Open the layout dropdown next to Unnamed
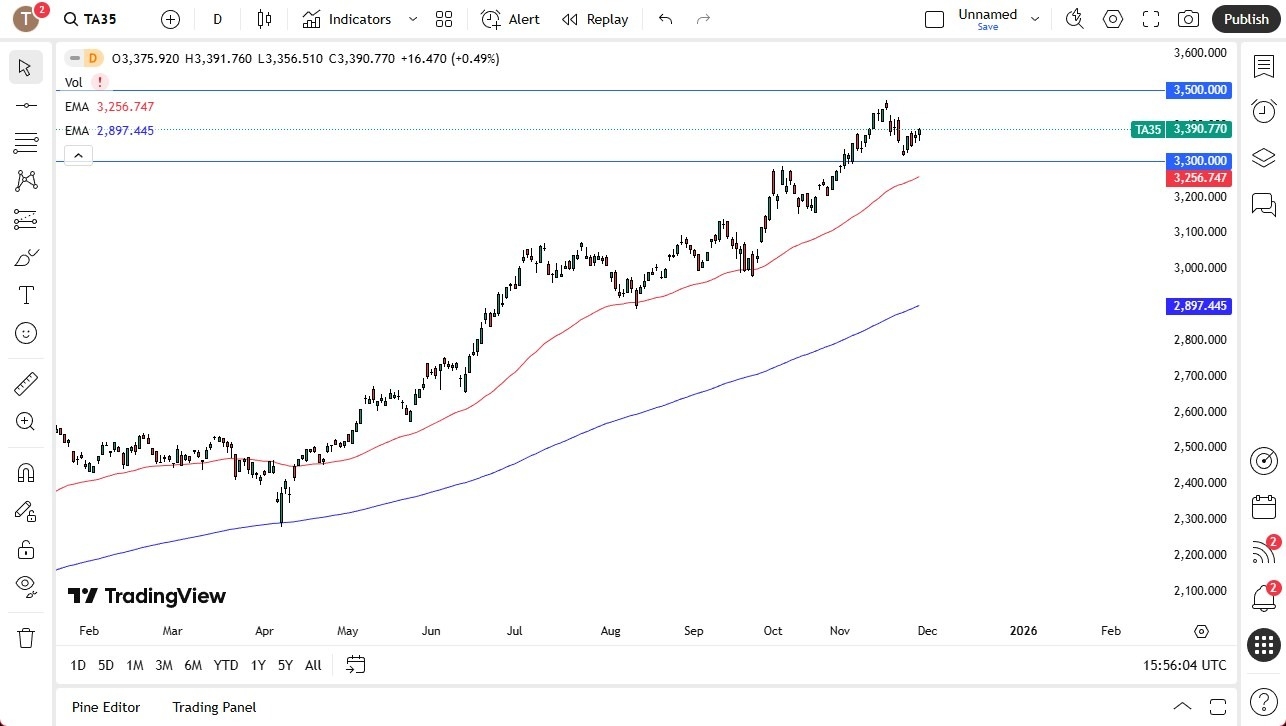Screen dimensions: 1286x726 click(1035, 18)
